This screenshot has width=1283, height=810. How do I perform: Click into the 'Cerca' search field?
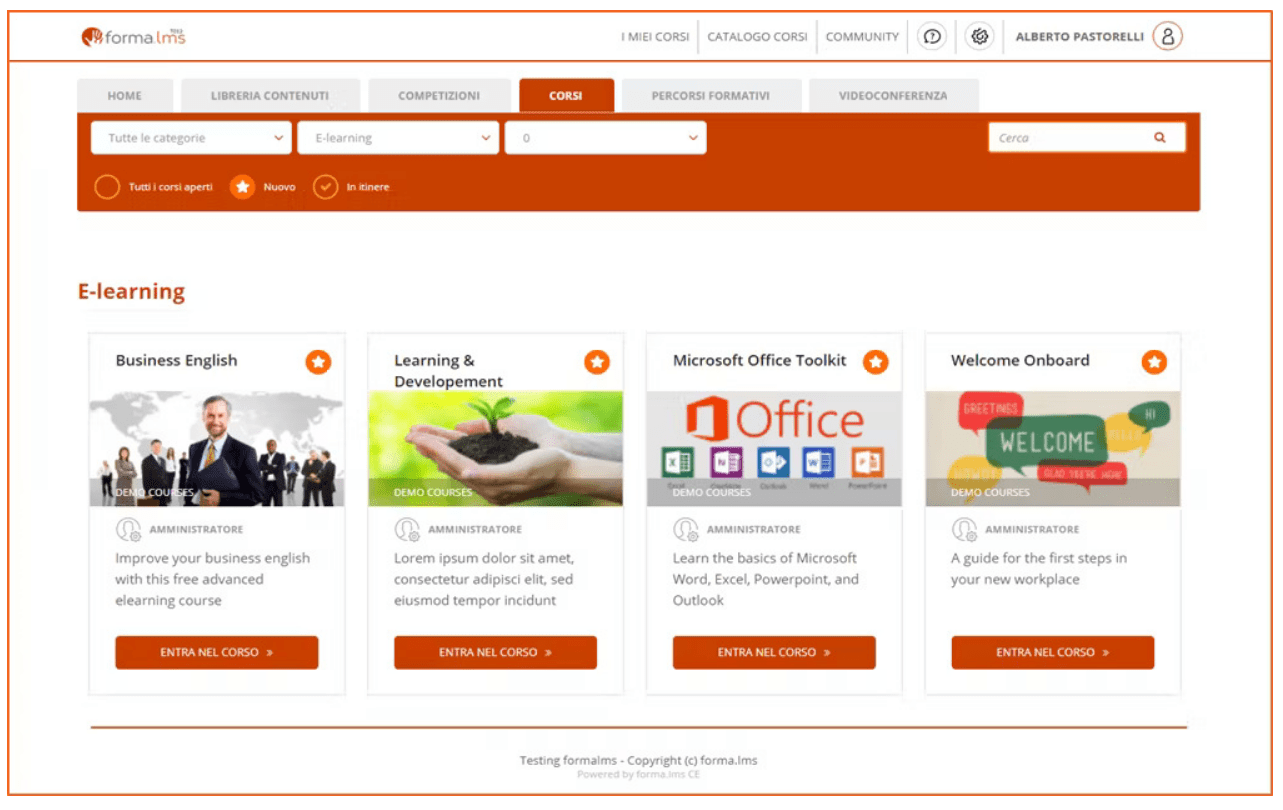point(1068,138)
